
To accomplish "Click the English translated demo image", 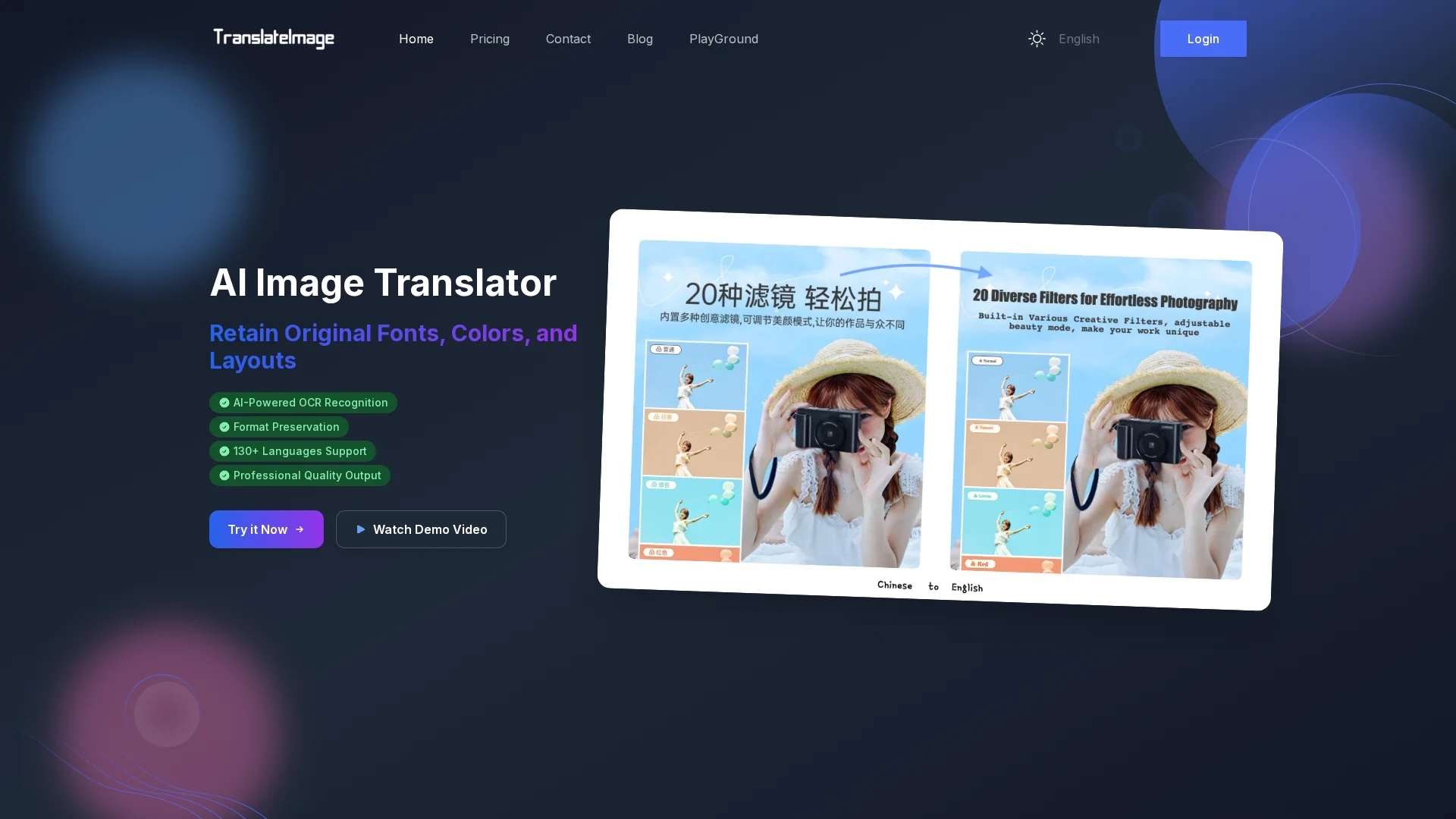I will point(1101,416).
